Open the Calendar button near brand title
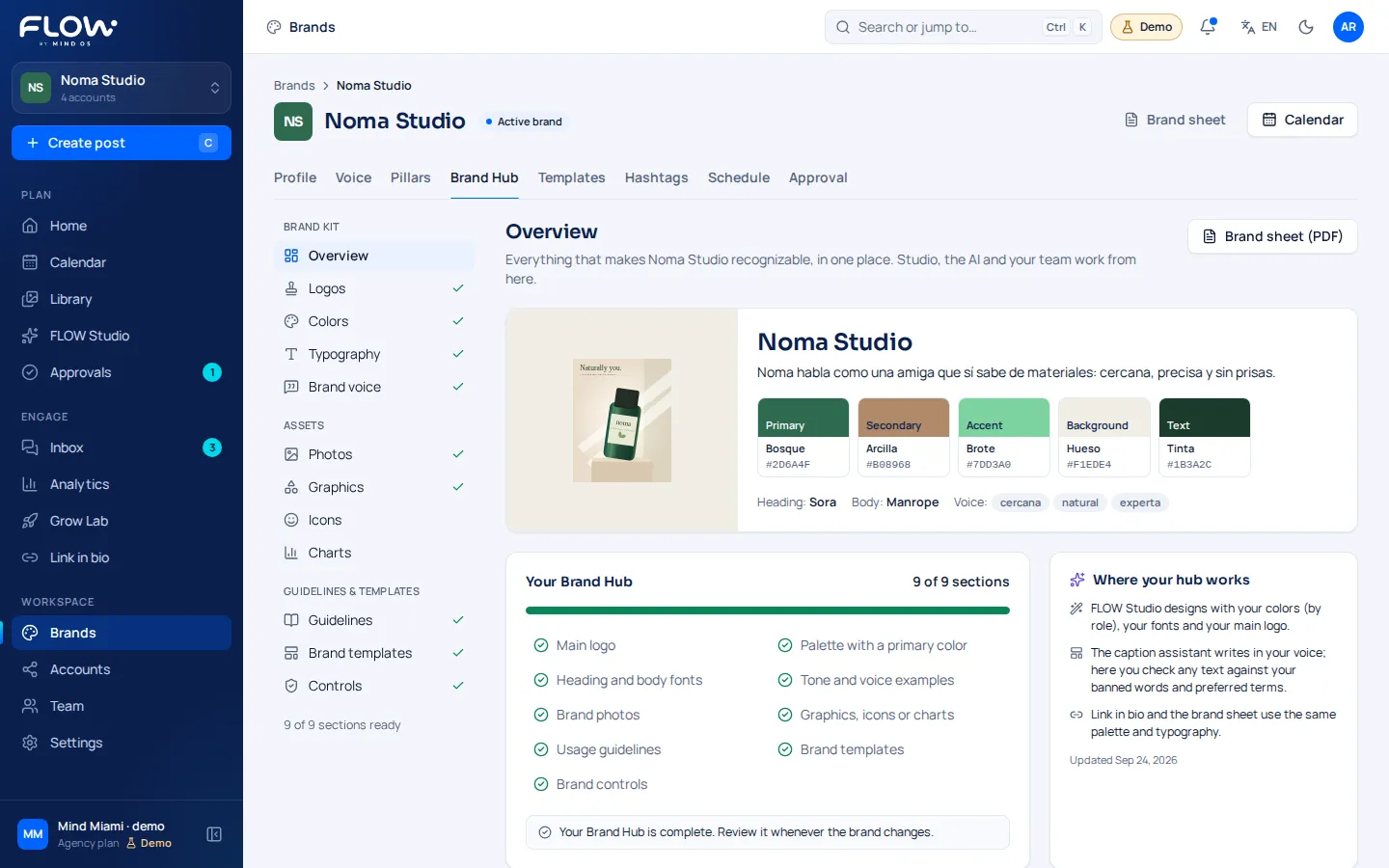The image size is (1389, 868). point(1302,120)
